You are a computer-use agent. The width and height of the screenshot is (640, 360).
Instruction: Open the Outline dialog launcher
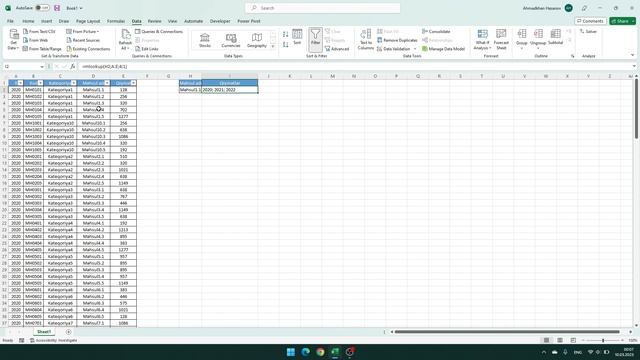point(572,56)
